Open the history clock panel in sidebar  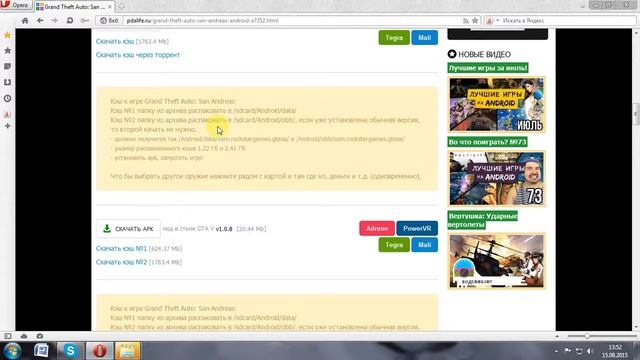(x=7, y=98)
